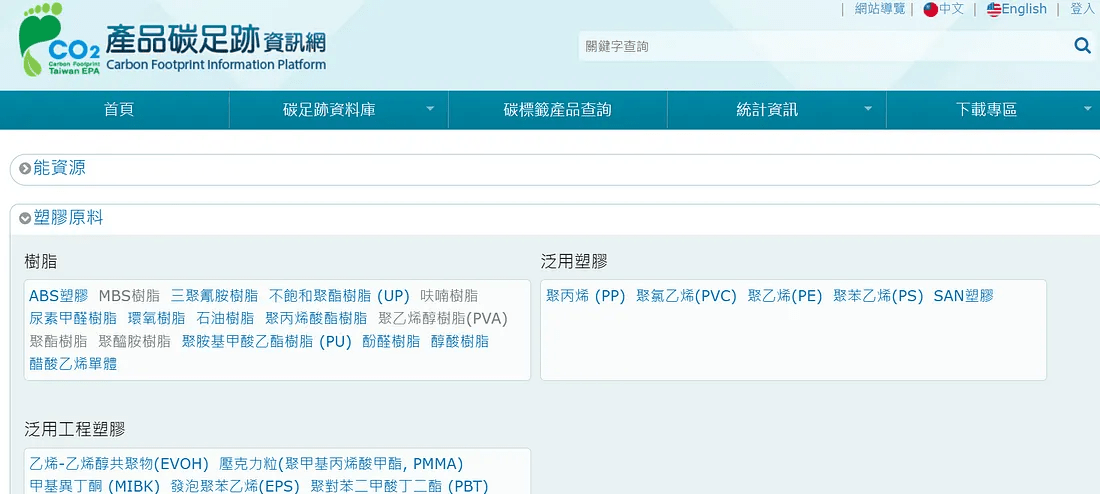Open 網站導覽 link
Image resolution: width=1100 pixels, height=494 pixels.
pos(880,9)
